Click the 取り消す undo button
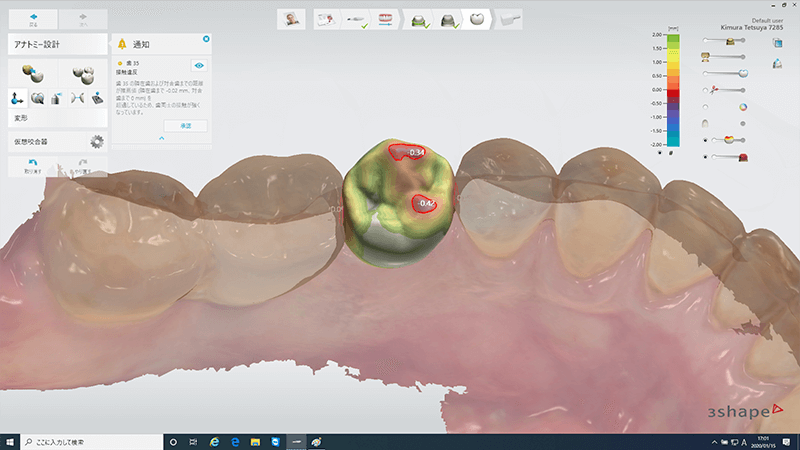 (32, 166)
